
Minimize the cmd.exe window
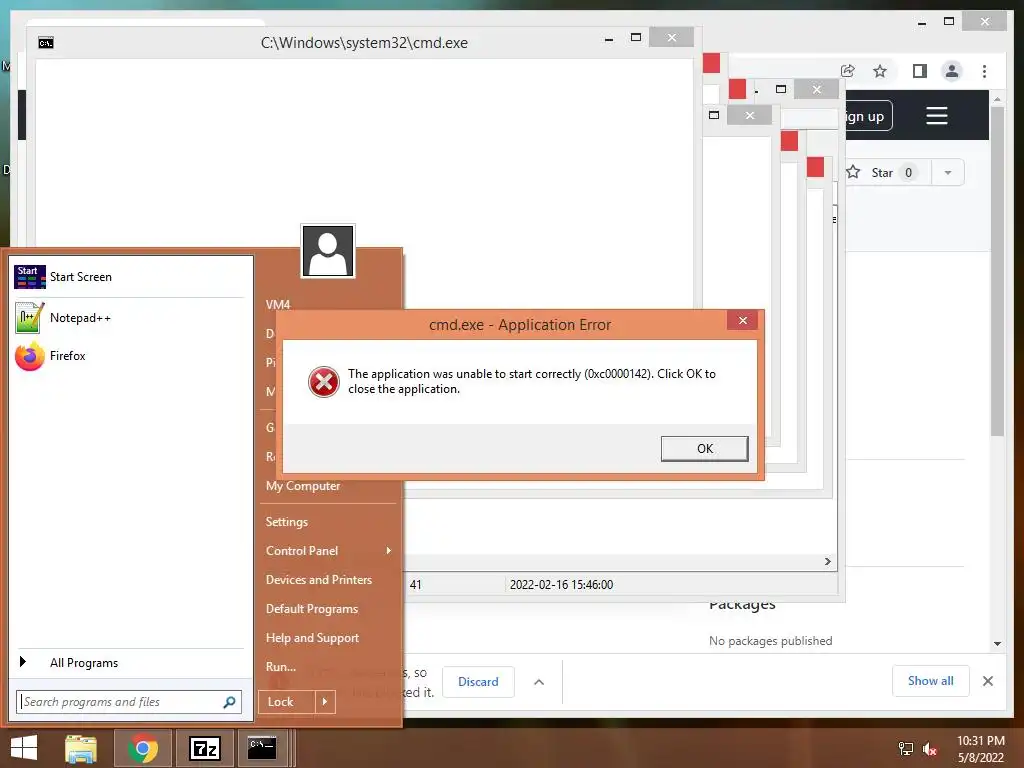[x=609, y=39]
